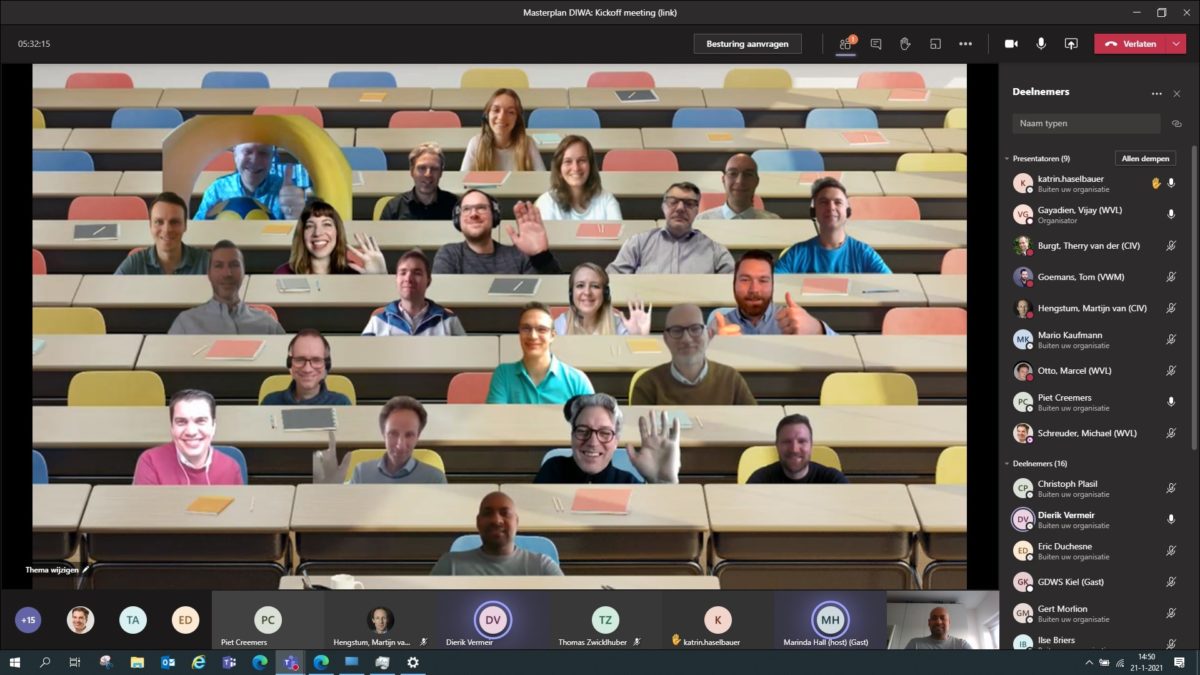This screenshot has height=675, width=1200.
Task: Click the mic icon of katrin.haselbauer in list
Action: coord(1171,183)
